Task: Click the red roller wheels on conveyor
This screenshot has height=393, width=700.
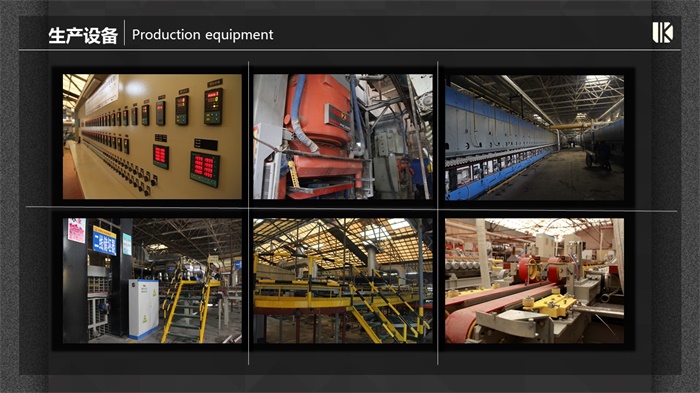Action: click(540, 269)
